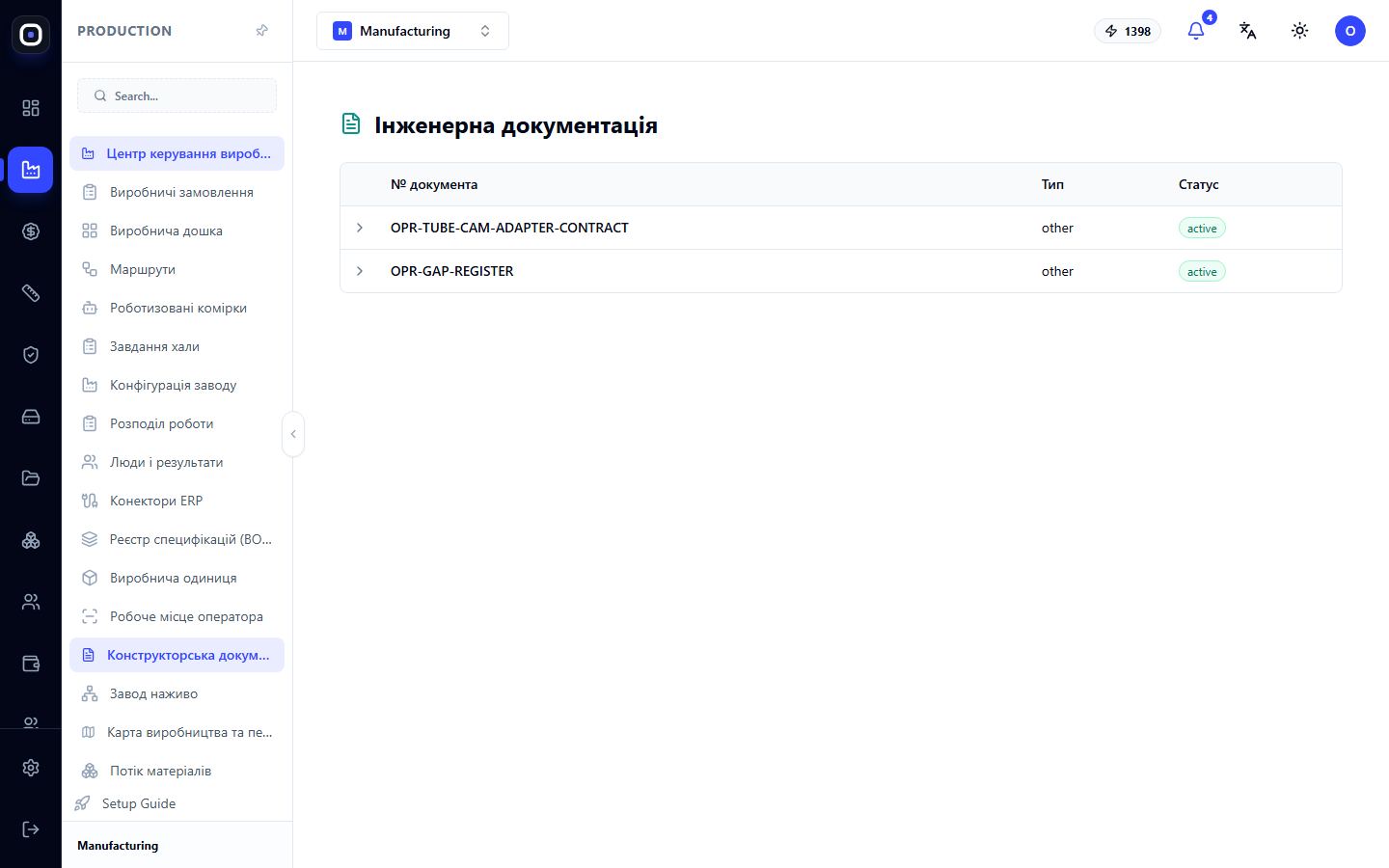This screenshot has height=868, width=1389.
Task: Open the wallet icon in left rail
Action: [31, 664]
